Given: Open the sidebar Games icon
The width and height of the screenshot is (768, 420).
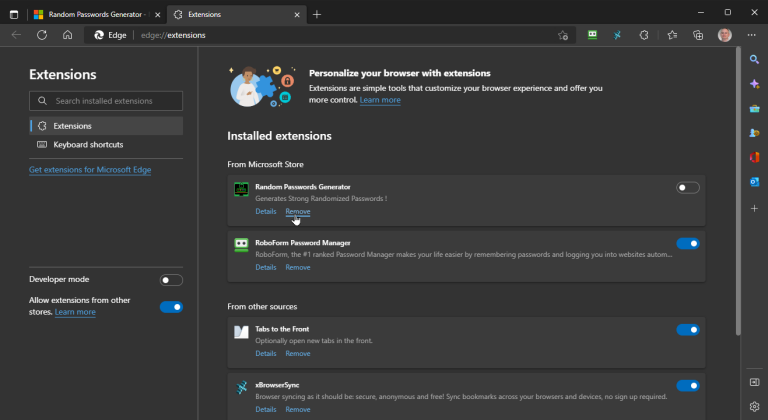Looking at the screenshot, I should (x=754, y=133).
